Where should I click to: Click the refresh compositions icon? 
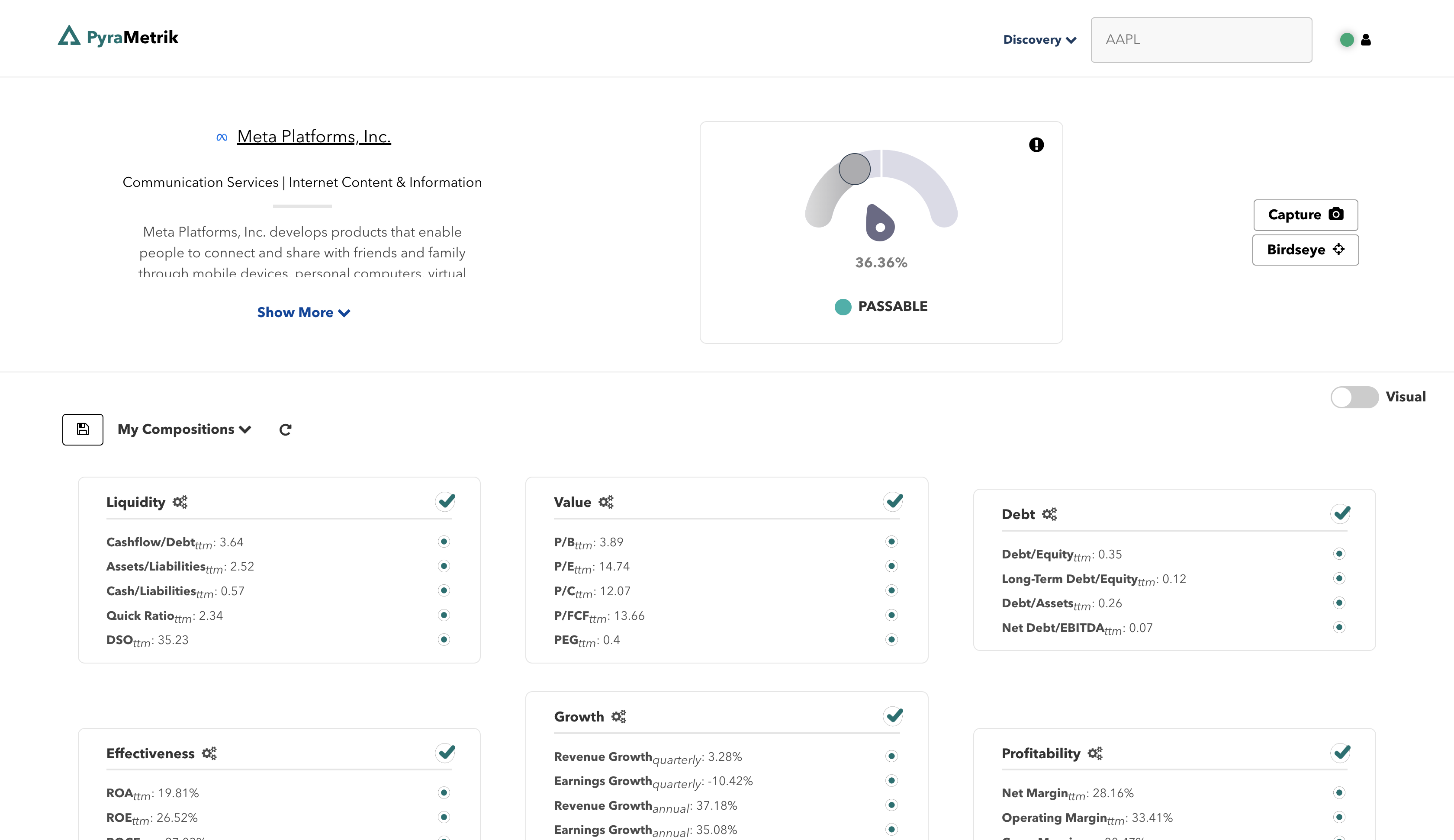tap(285, 430)
